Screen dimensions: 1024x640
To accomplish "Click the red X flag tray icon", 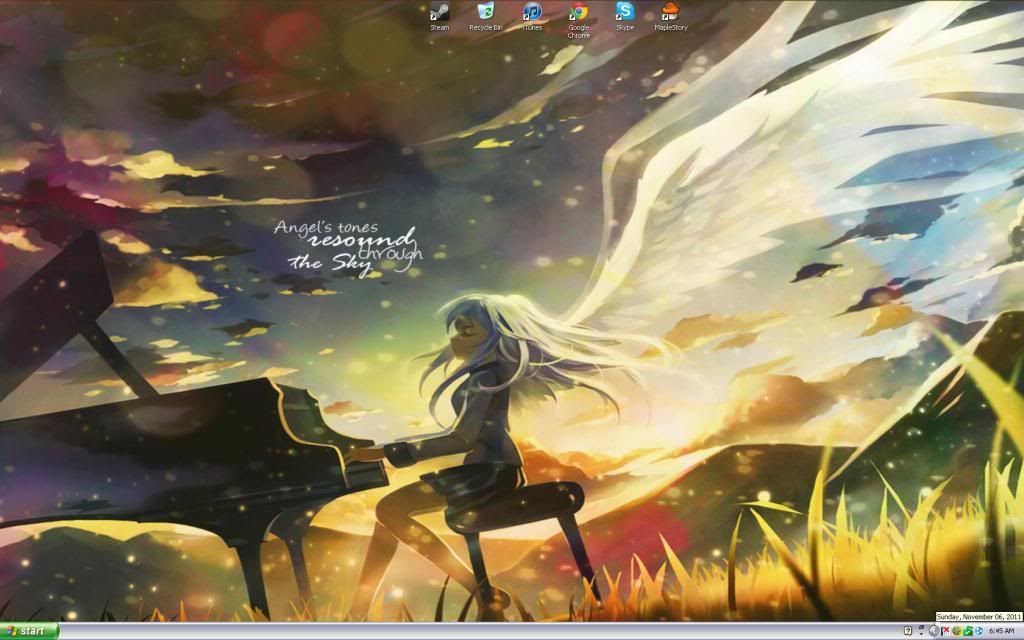I will [945, 631].
